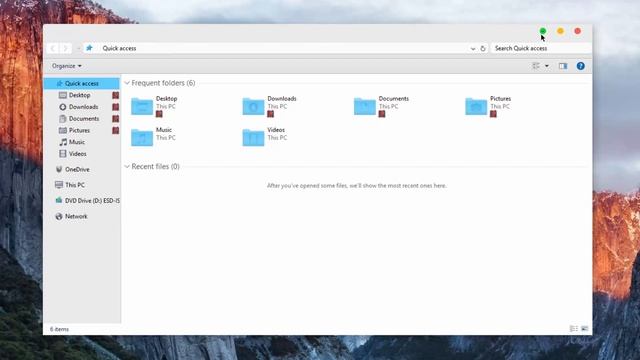Select Pictures in the sidebar
Viewport: 640px width, 360px height.
point(79,131)
